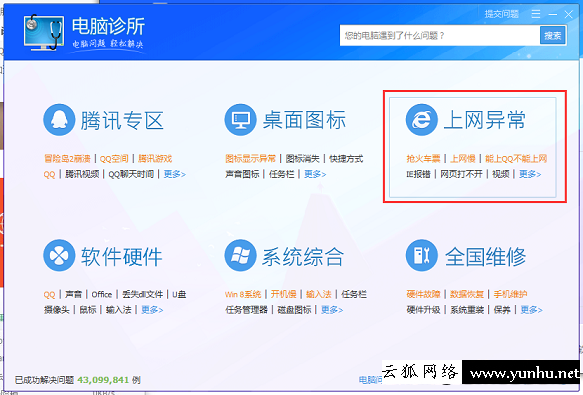
Task: Select orange 输入法 under 系统综合
Action: (x=319, y=294)
